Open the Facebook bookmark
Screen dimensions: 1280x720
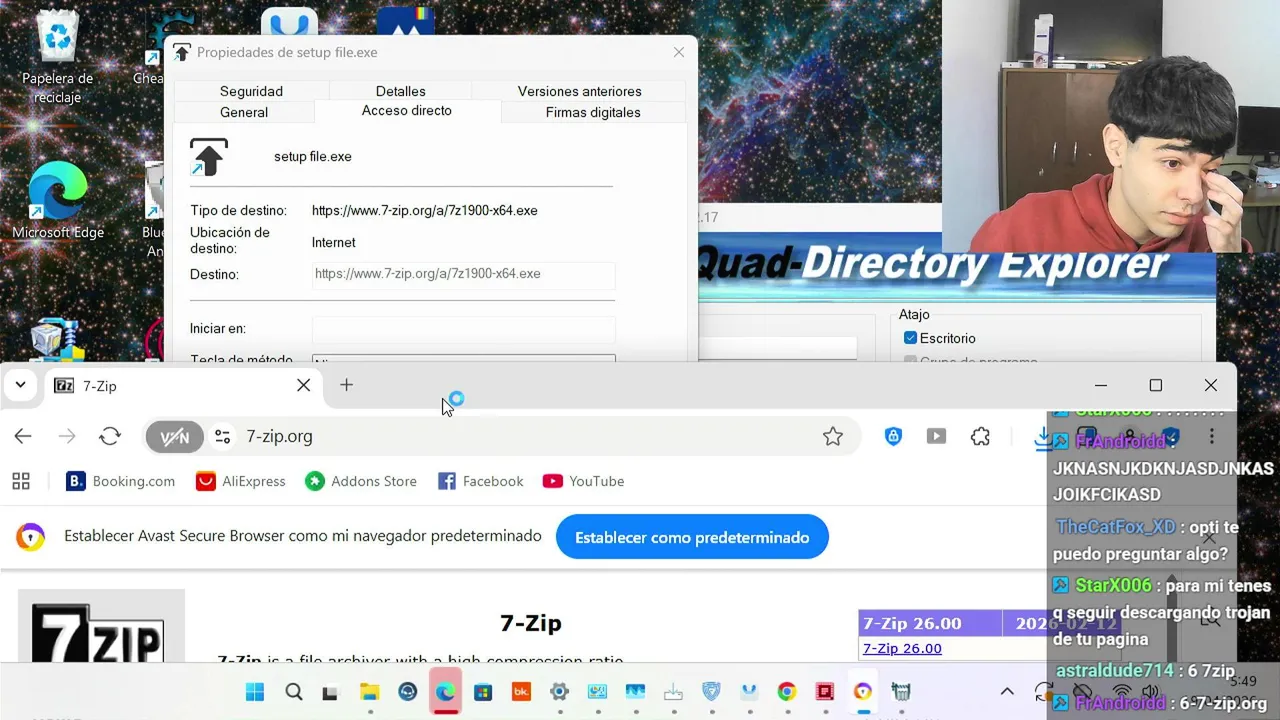click(x=480, y=481)
